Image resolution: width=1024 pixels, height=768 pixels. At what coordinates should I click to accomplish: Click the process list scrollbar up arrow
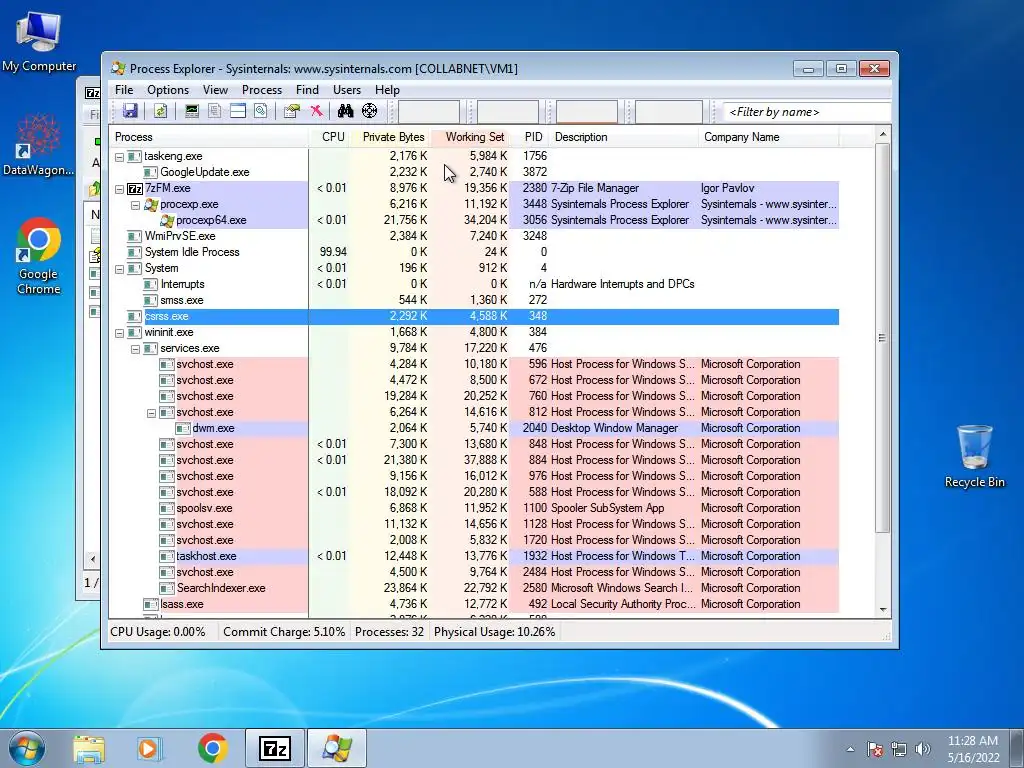click(x=883, y=135)
